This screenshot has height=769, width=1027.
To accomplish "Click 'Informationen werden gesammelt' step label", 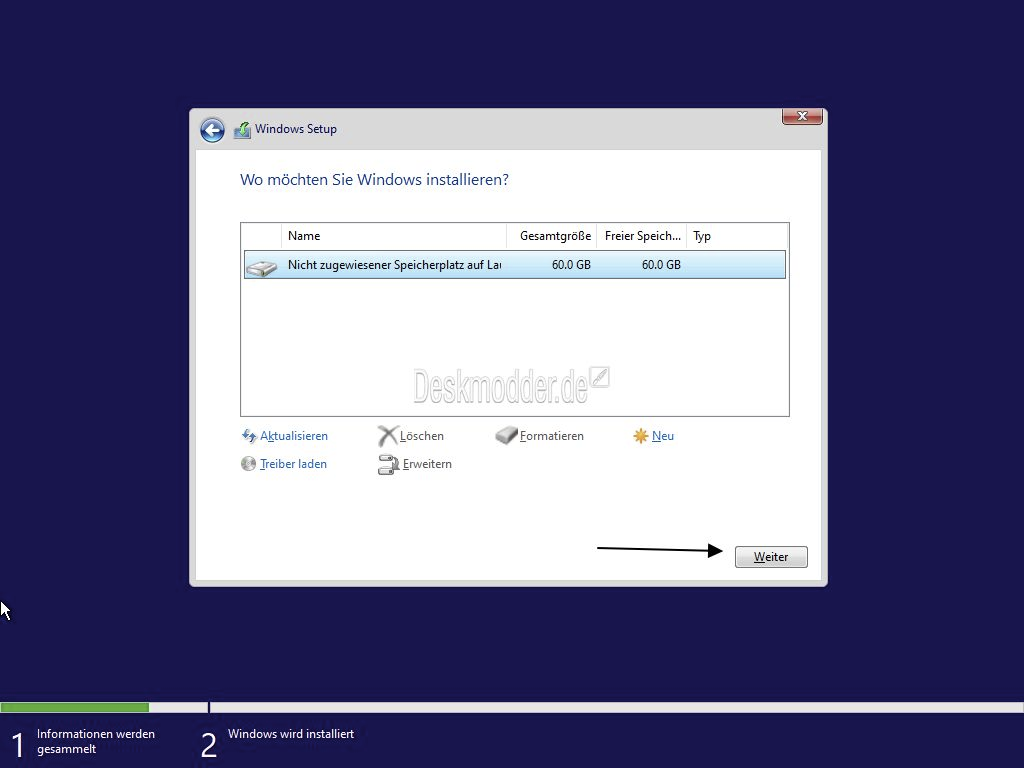I will 96,741.
